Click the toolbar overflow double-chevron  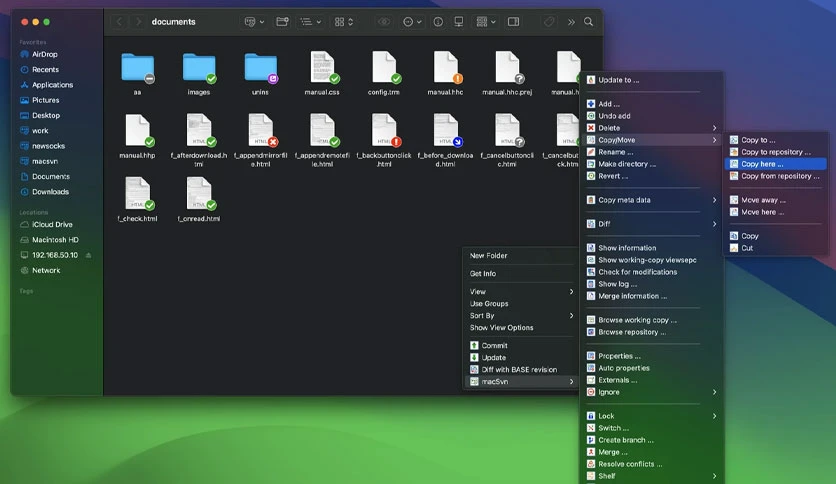click(571, 22)
